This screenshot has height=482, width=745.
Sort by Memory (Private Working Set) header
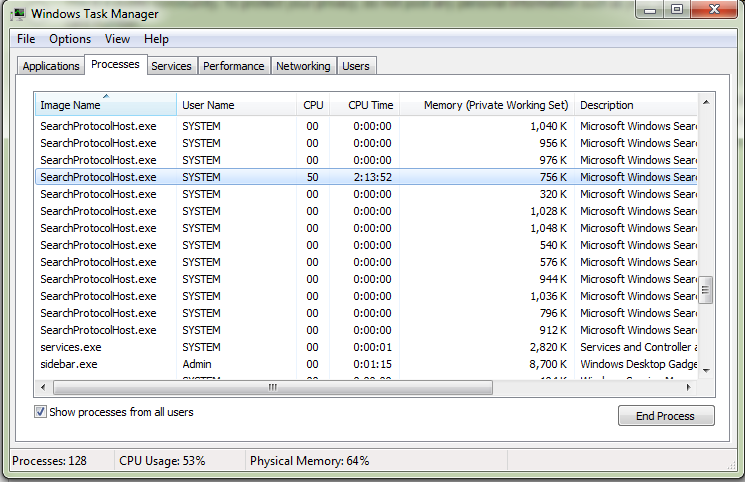click(487, 105)
